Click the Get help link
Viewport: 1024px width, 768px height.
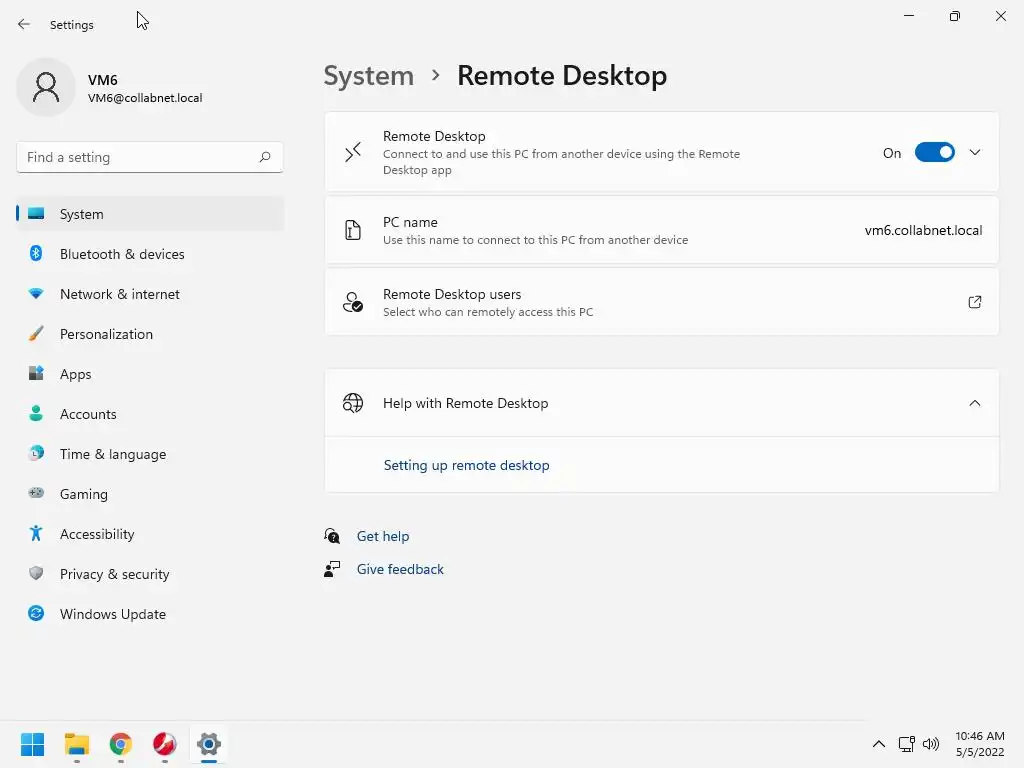coord(383,536)
